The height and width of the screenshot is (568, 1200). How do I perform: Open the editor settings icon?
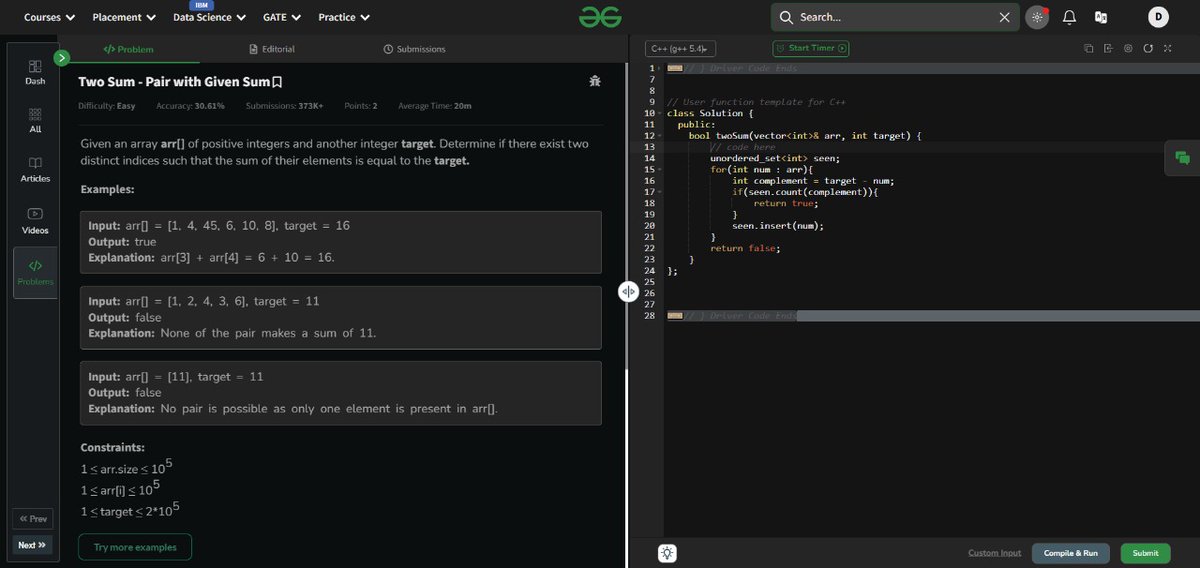[x=1128, y=48]
